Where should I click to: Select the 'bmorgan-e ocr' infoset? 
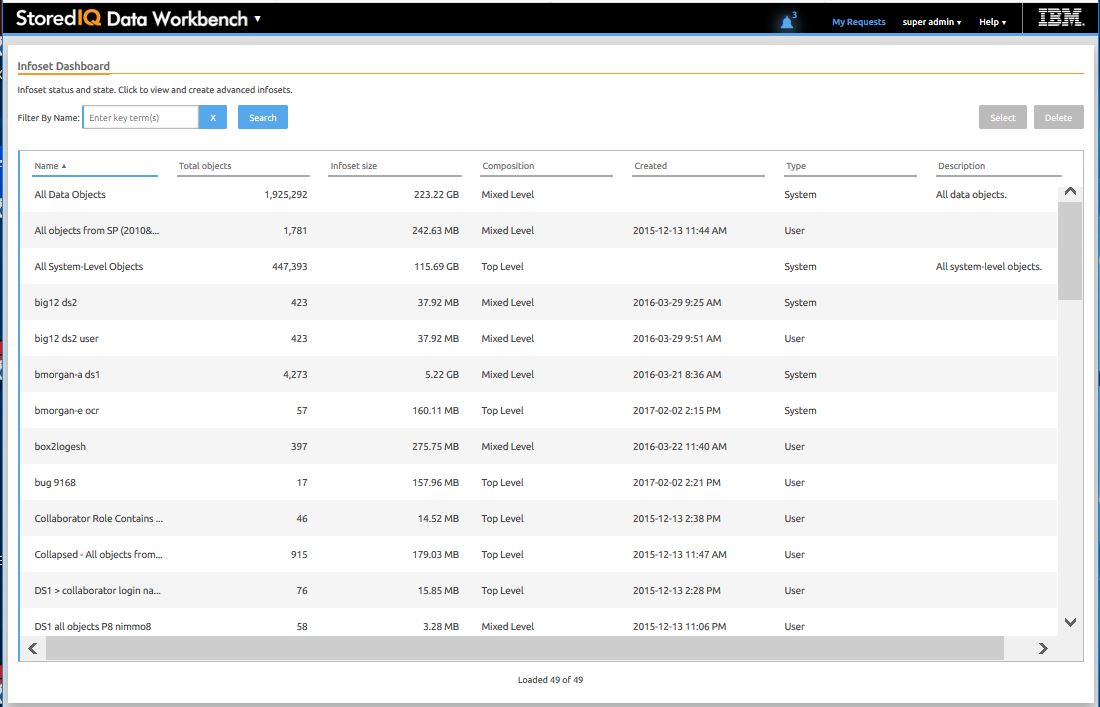[x=538, y=410]
